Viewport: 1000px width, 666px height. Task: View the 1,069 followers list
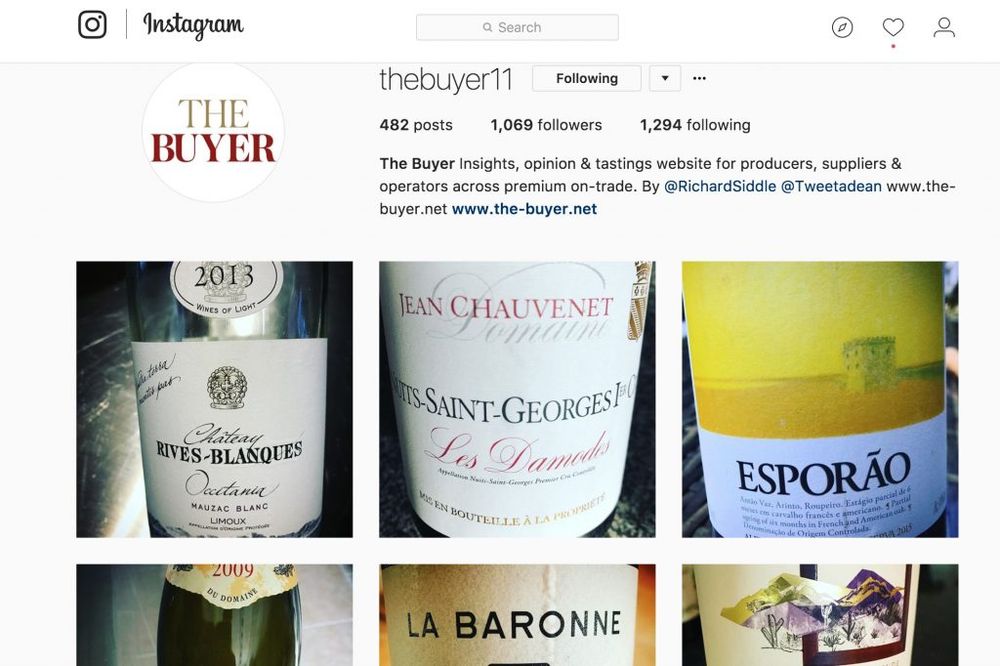point(546,125)
